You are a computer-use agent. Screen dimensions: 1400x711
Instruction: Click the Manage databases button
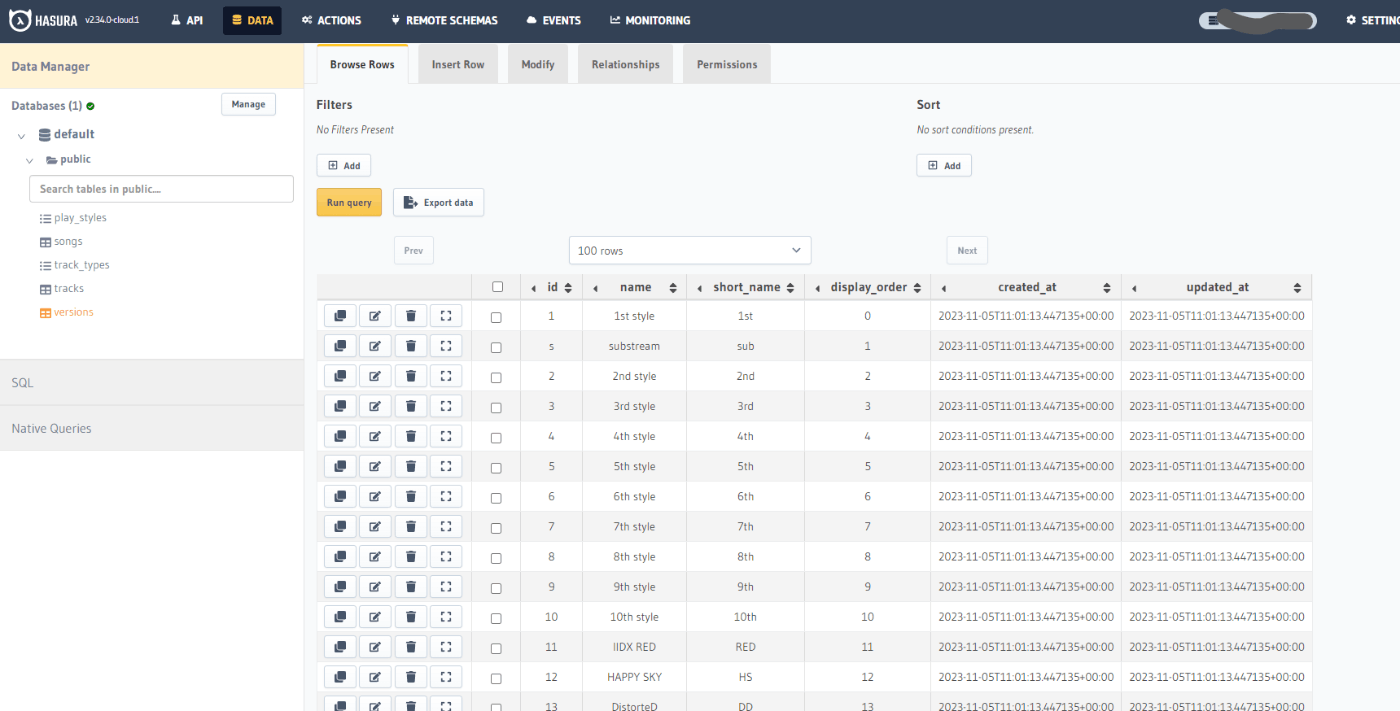pyautogui.click(x=248, y=104)
